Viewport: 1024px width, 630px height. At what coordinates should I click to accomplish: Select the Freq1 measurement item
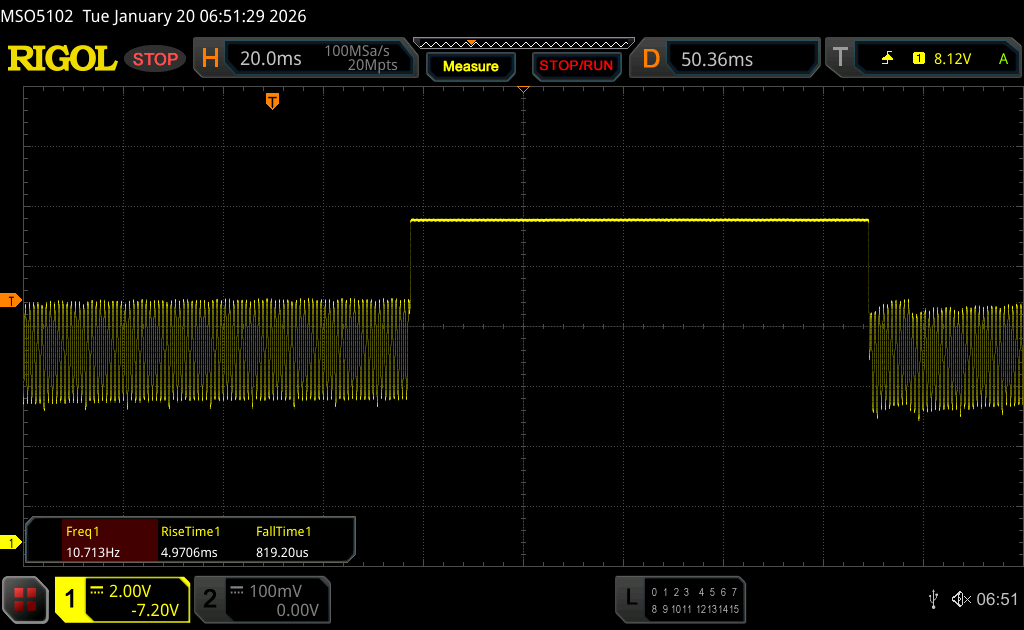pyautogui.click(x=93, y=541)
